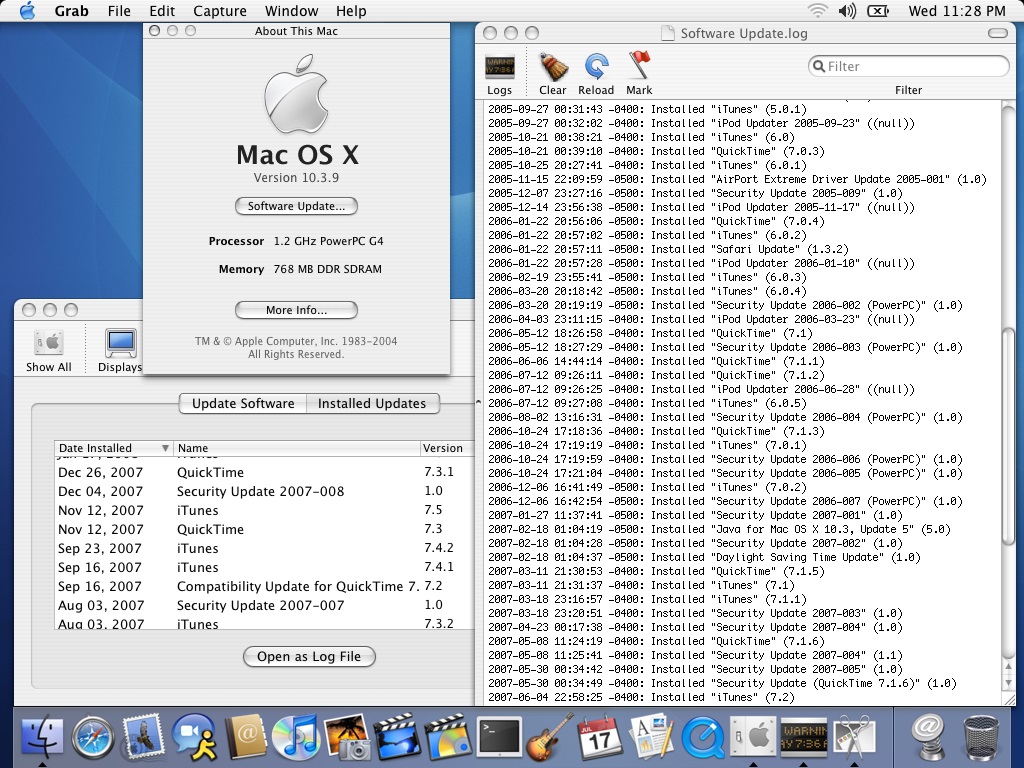Reload the Software Update log
The height and width of the screenshot is (768, 1024).
click(x=596, y=74)
